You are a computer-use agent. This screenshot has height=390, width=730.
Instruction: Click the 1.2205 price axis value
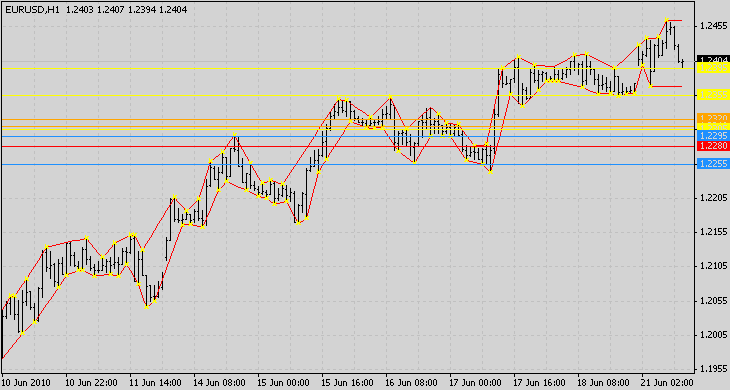pos(714,198)
